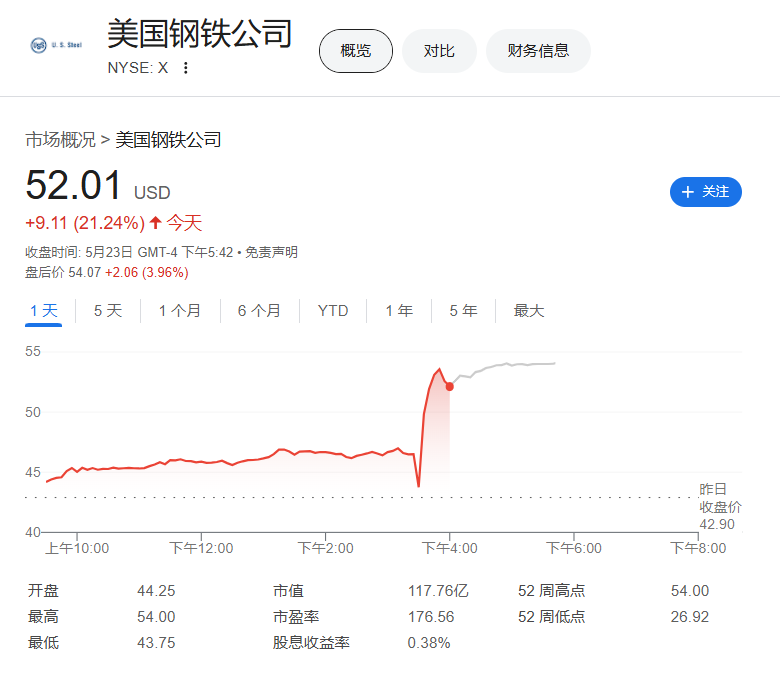Click the 52 周高点 label
Viewport: 780px width, 673px height.
(x=551, y=591)
